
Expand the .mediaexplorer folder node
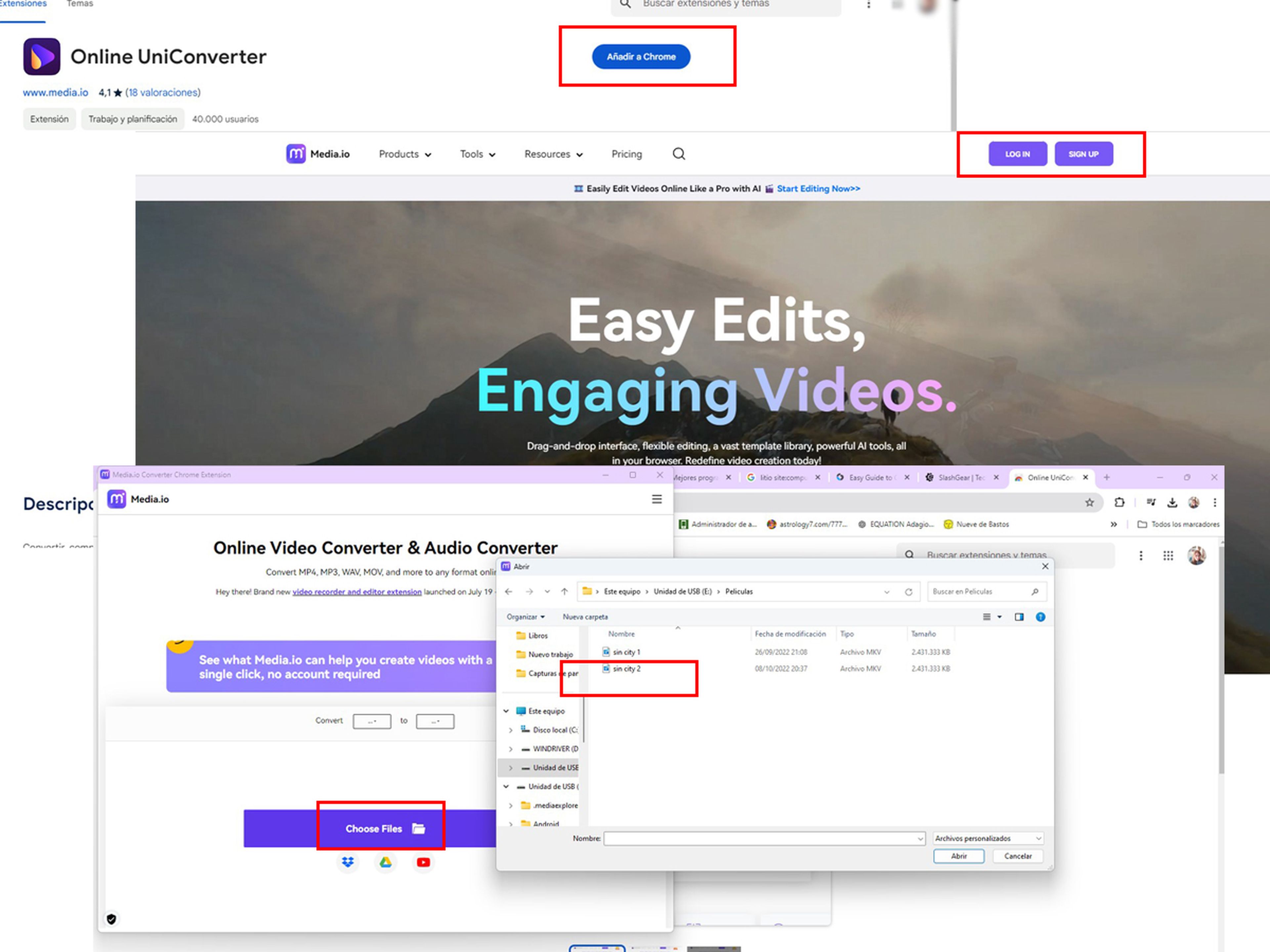click(x=510, y=806)
